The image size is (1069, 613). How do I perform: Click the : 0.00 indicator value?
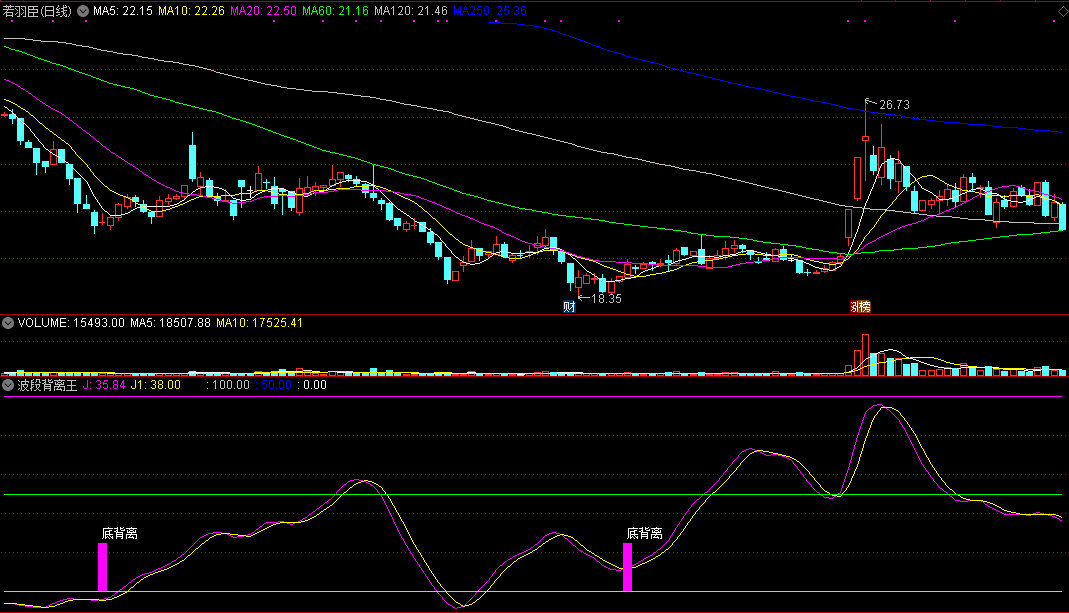(x=312, y=385)
